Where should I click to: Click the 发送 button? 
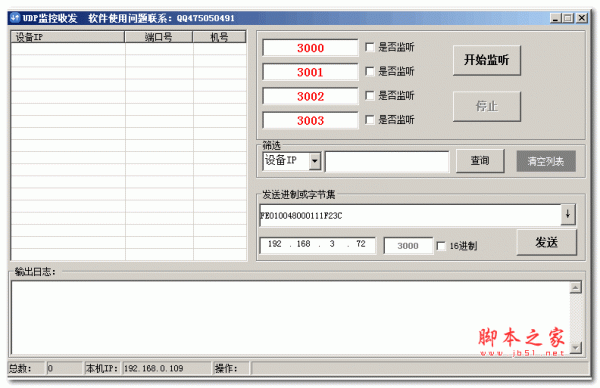[546, 242]
